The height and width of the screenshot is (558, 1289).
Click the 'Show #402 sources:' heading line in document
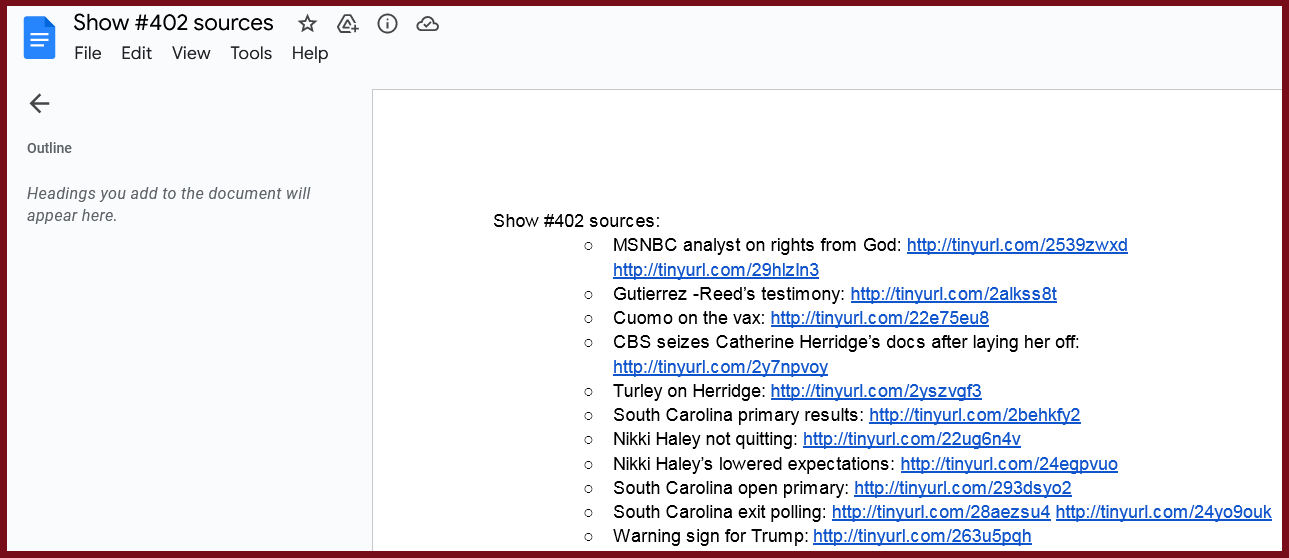577,221
